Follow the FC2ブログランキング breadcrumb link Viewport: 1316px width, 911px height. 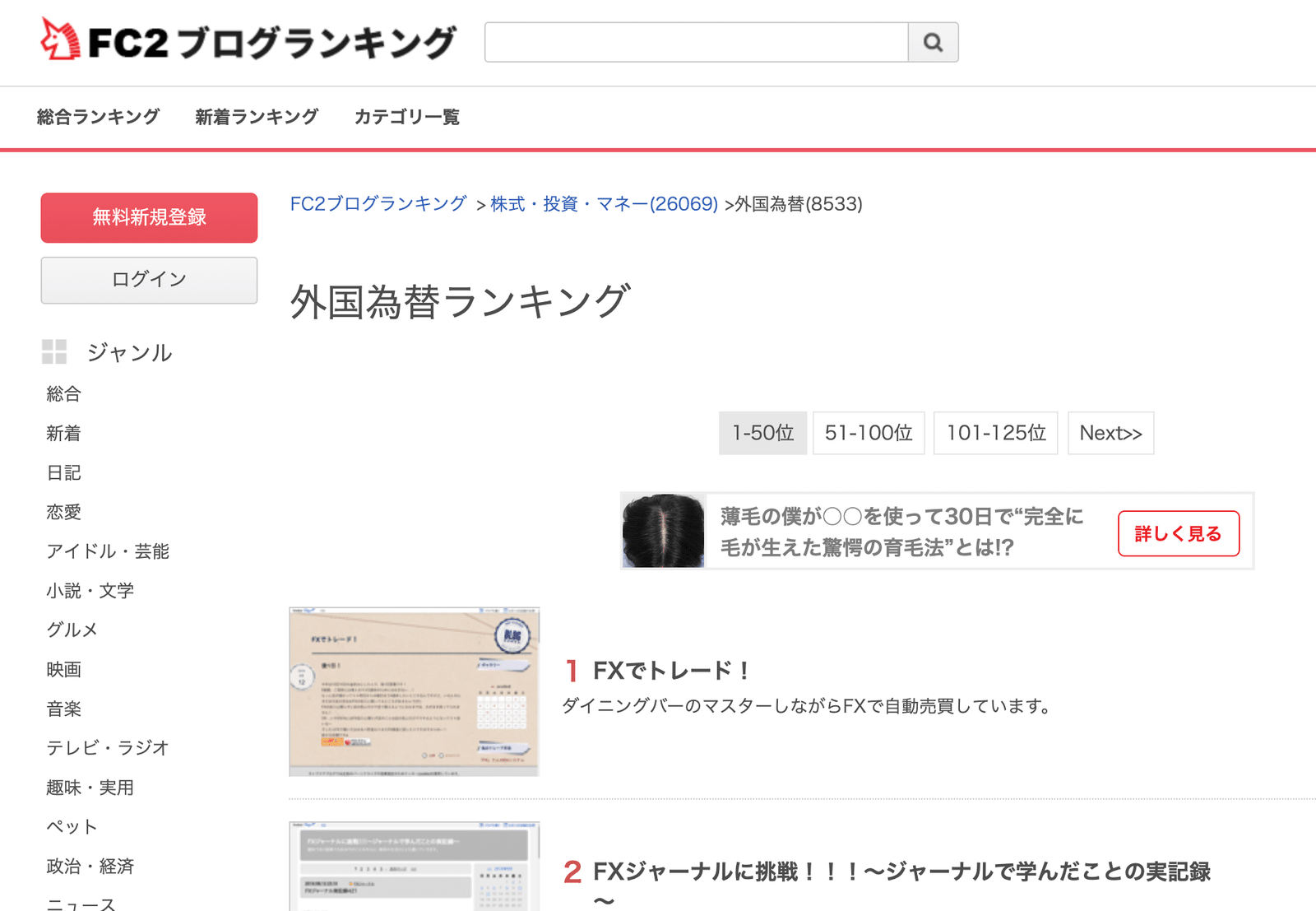point(378,203)
